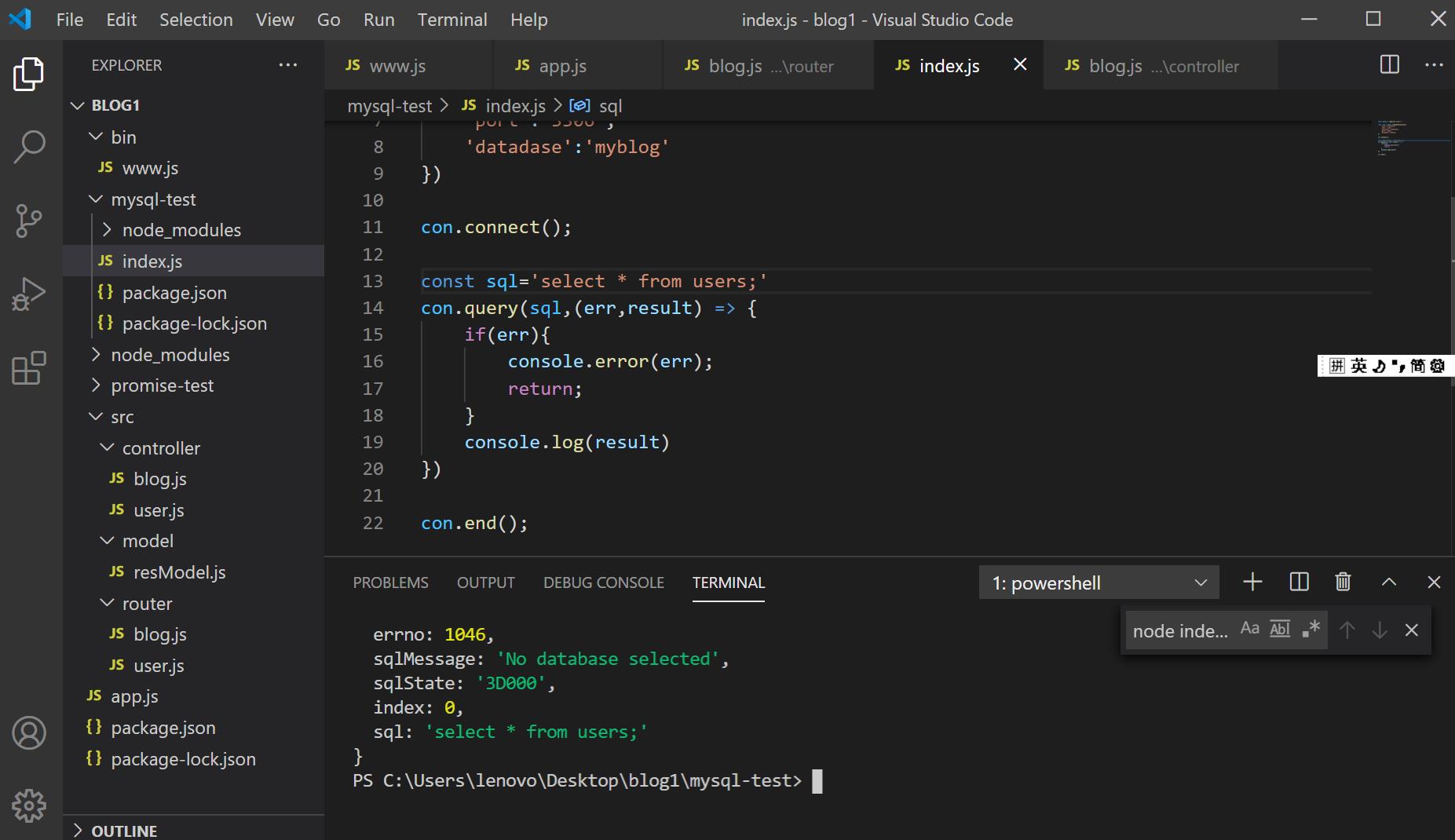
Task: Split the editor right
Action: [1389, 65]
